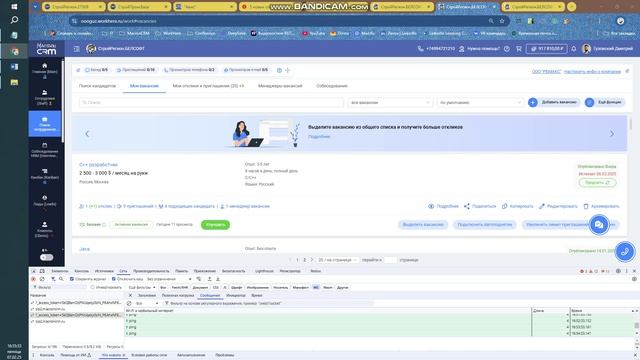The height and width of the screenshot is (360, 640).
Task: Open the Staff sidebar section
Action: [45, 98]
